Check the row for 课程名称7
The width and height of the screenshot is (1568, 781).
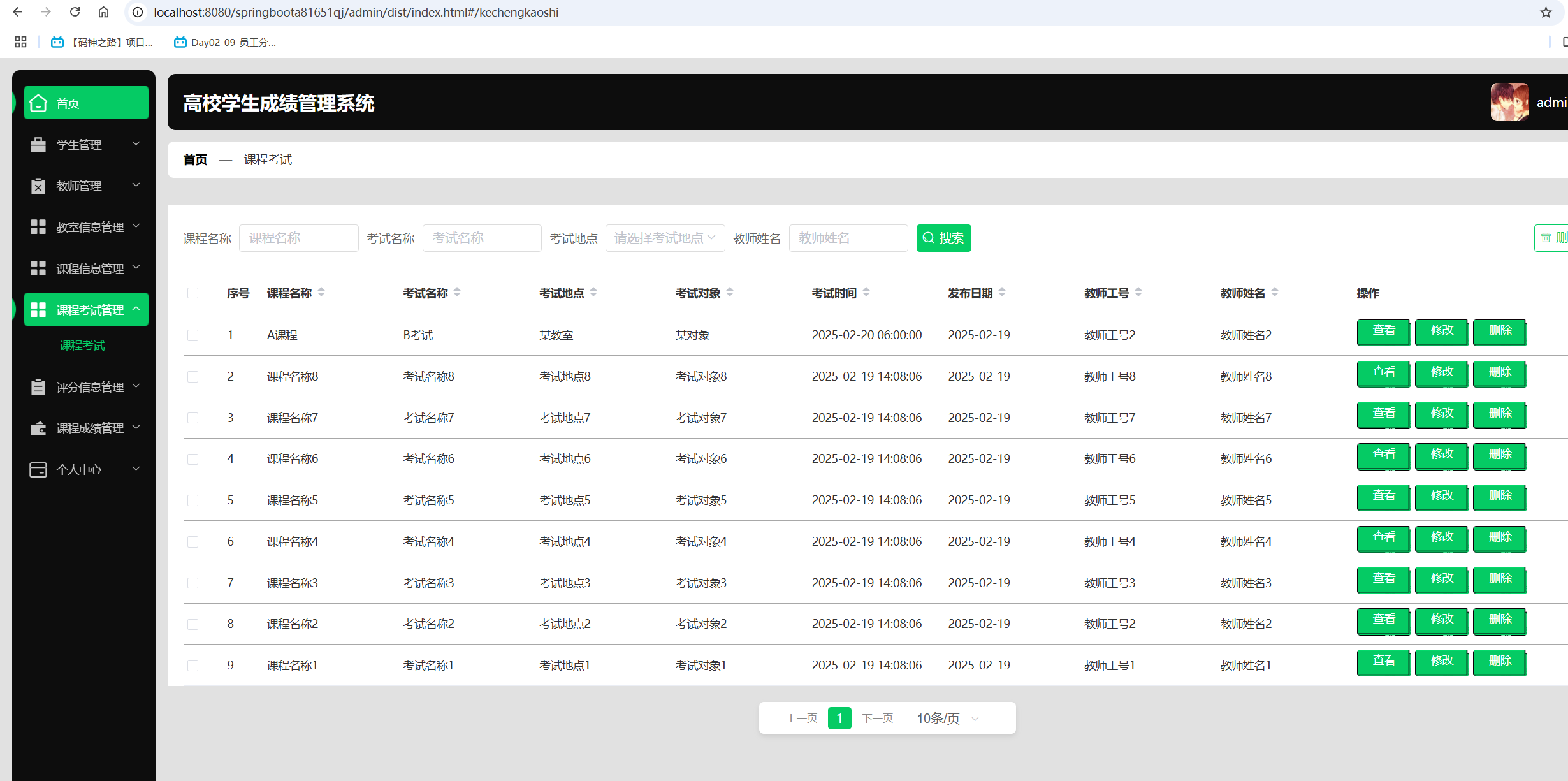(192, 418)
